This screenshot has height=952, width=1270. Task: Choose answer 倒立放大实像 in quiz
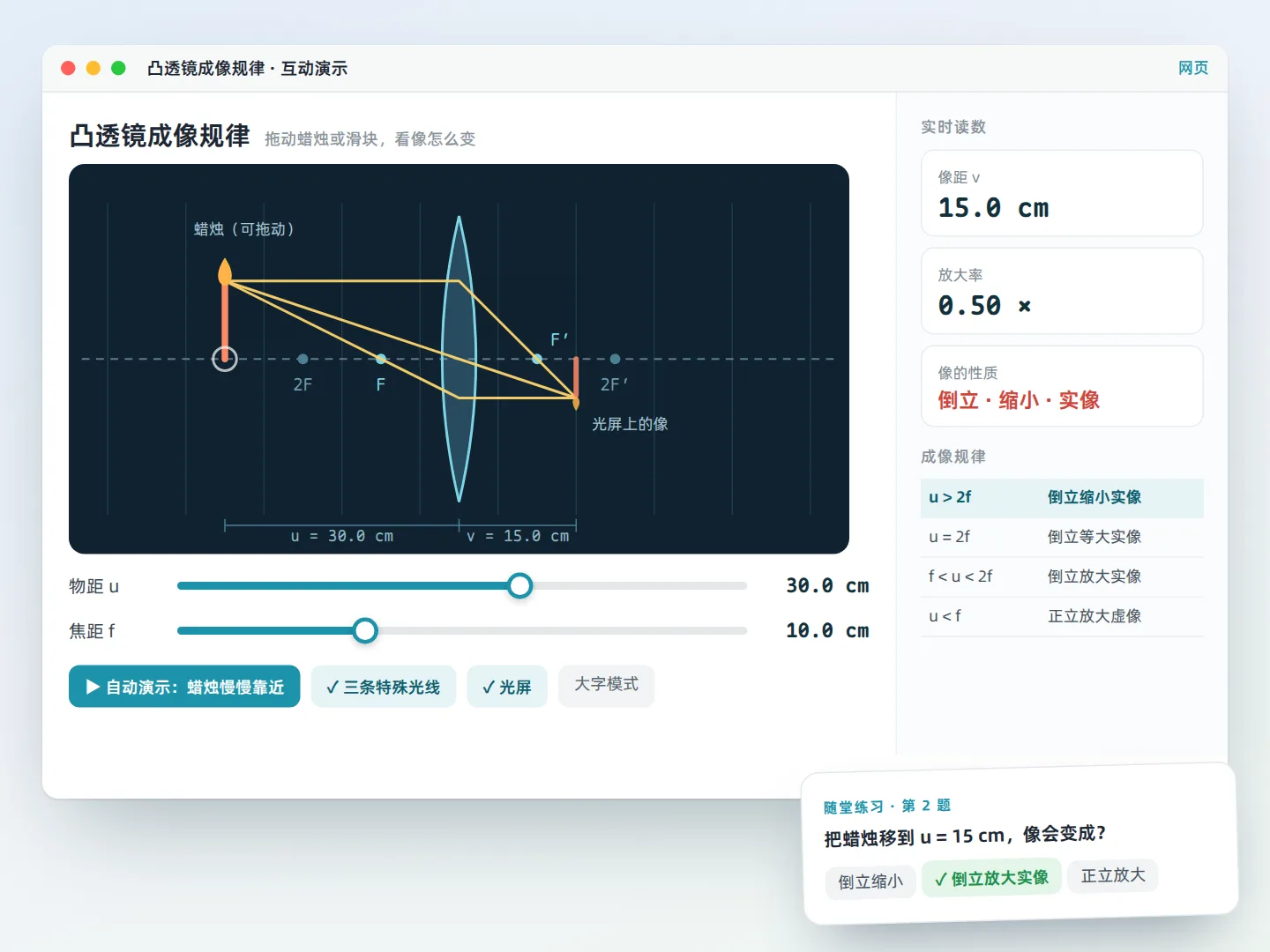click(x=991, y=878)
